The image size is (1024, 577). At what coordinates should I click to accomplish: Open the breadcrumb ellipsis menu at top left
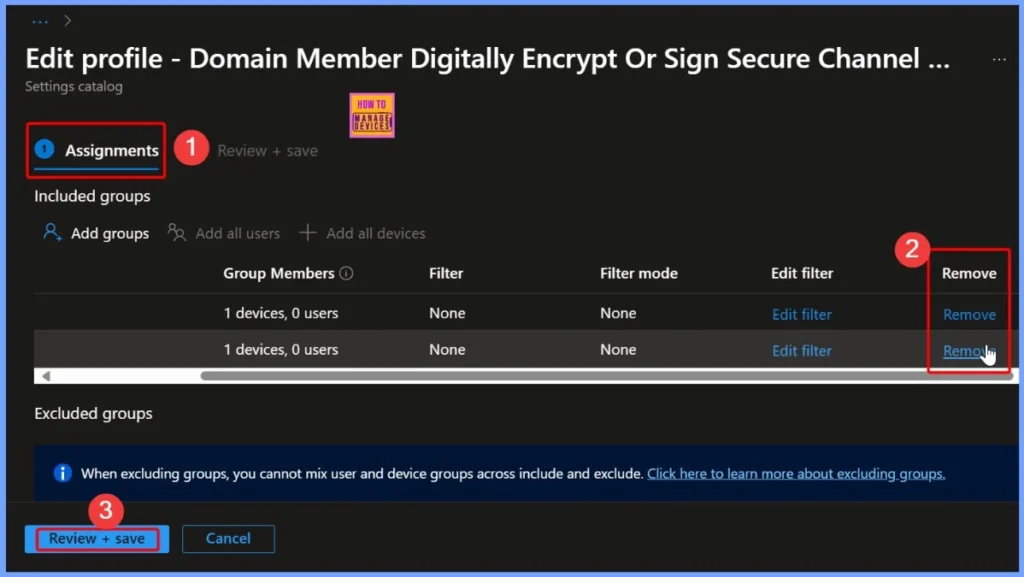[38, 19]
